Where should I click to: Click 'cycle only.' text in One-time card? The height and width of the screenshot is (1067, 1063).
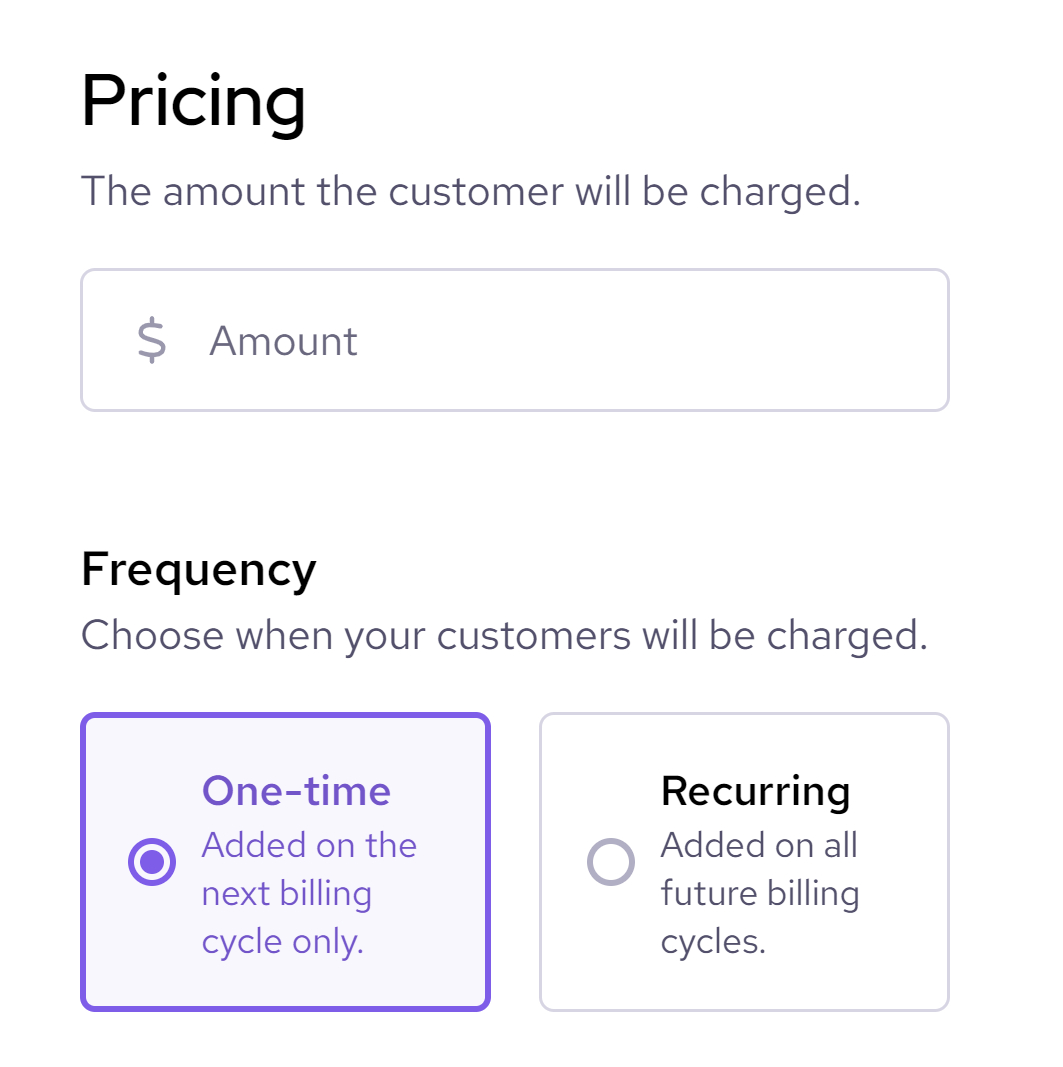click(x=283, y=942)
